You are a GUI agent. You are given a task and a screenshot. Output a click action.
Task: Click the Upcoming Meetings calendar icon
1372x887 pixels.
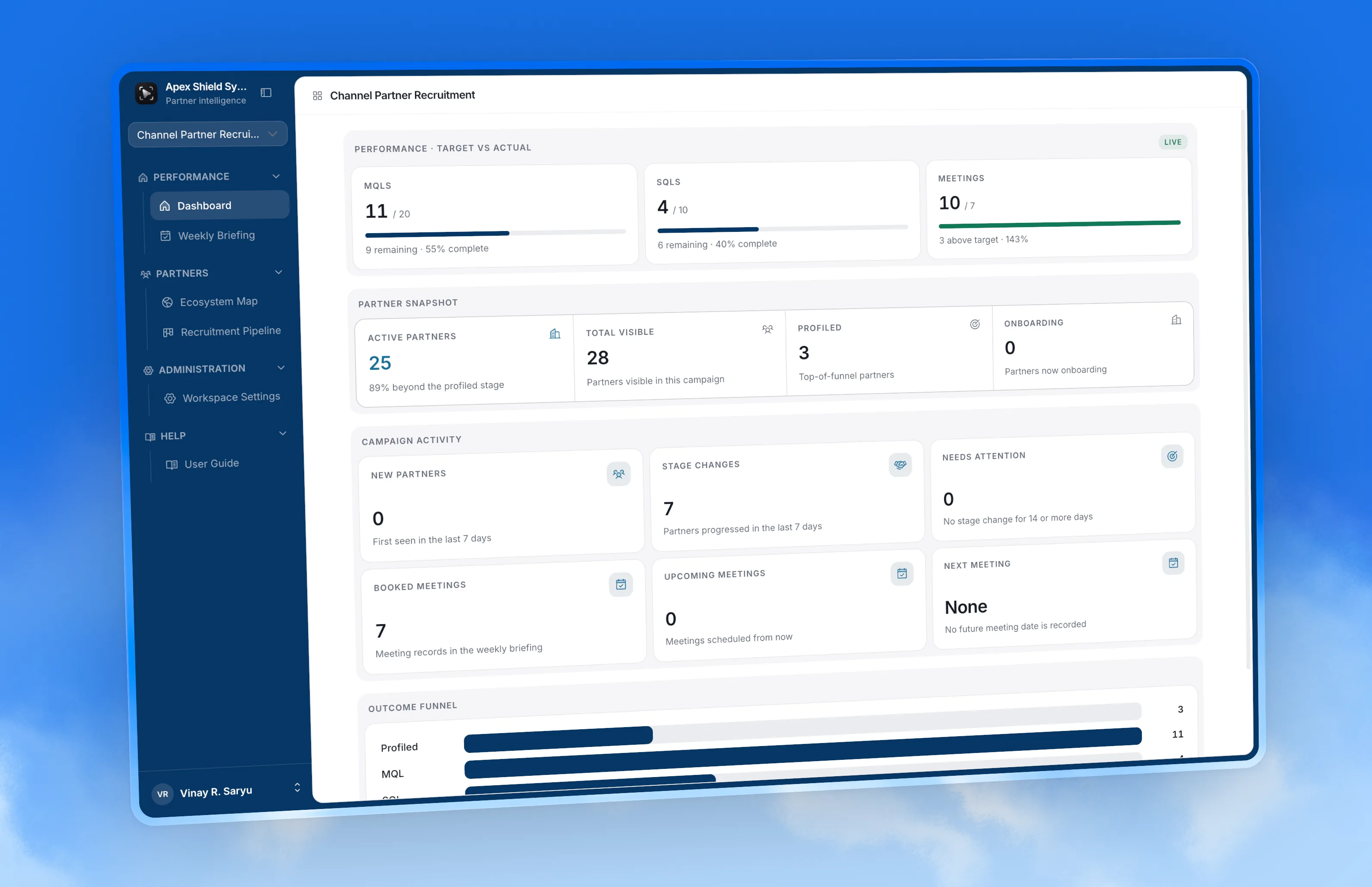point(901,574)
